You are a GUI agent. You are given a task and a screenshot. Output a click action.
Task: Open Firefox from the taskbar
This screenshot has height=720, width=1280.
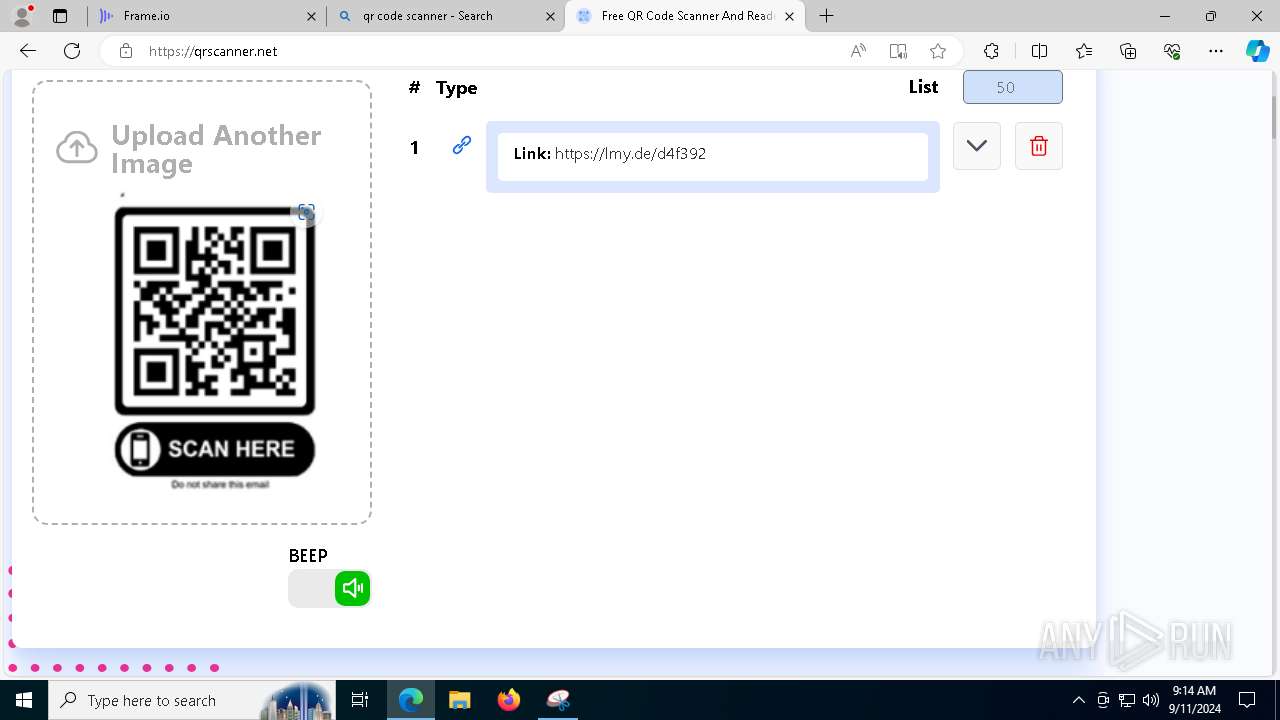point(509,700)
